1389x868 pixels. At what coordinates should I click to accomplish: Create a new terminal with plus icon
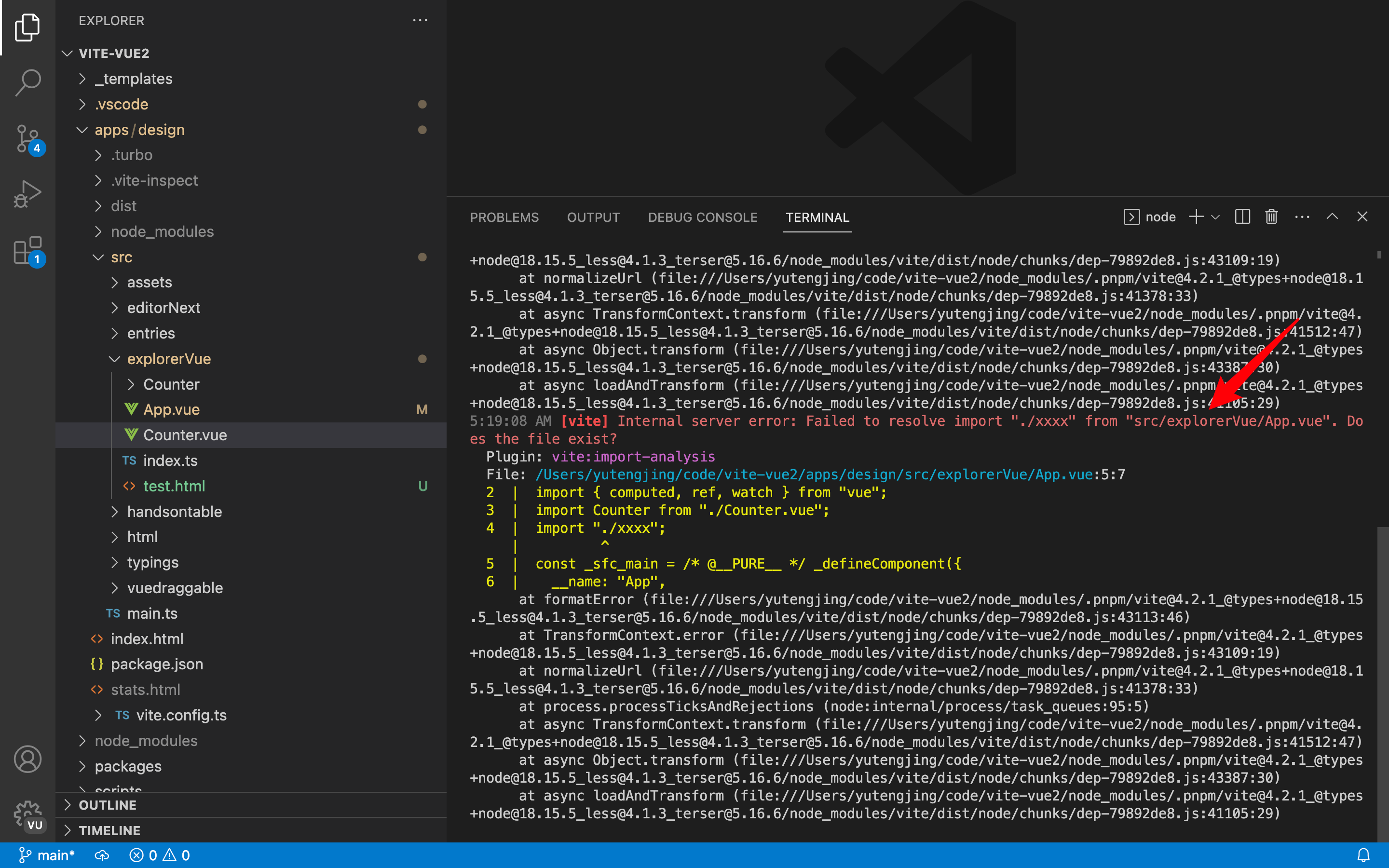click(1196, 217)
